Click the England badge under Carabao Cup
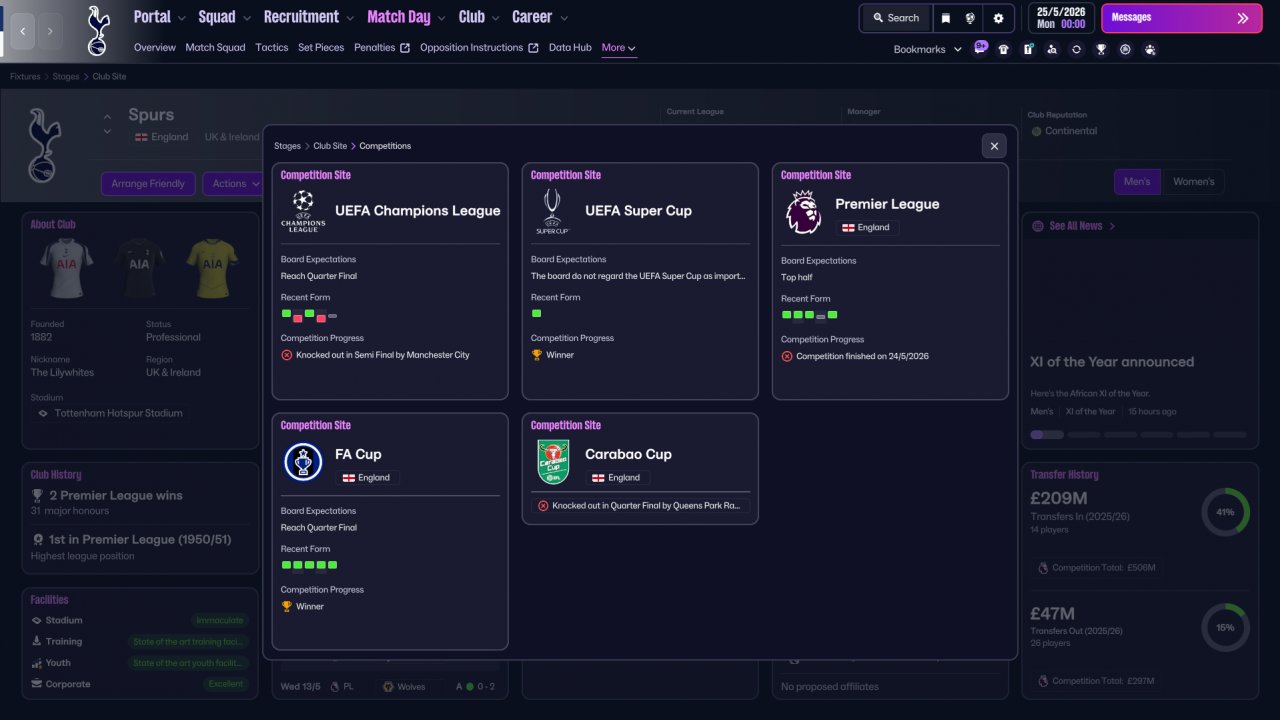This screenshot has width=1280, height=720. 617,478
